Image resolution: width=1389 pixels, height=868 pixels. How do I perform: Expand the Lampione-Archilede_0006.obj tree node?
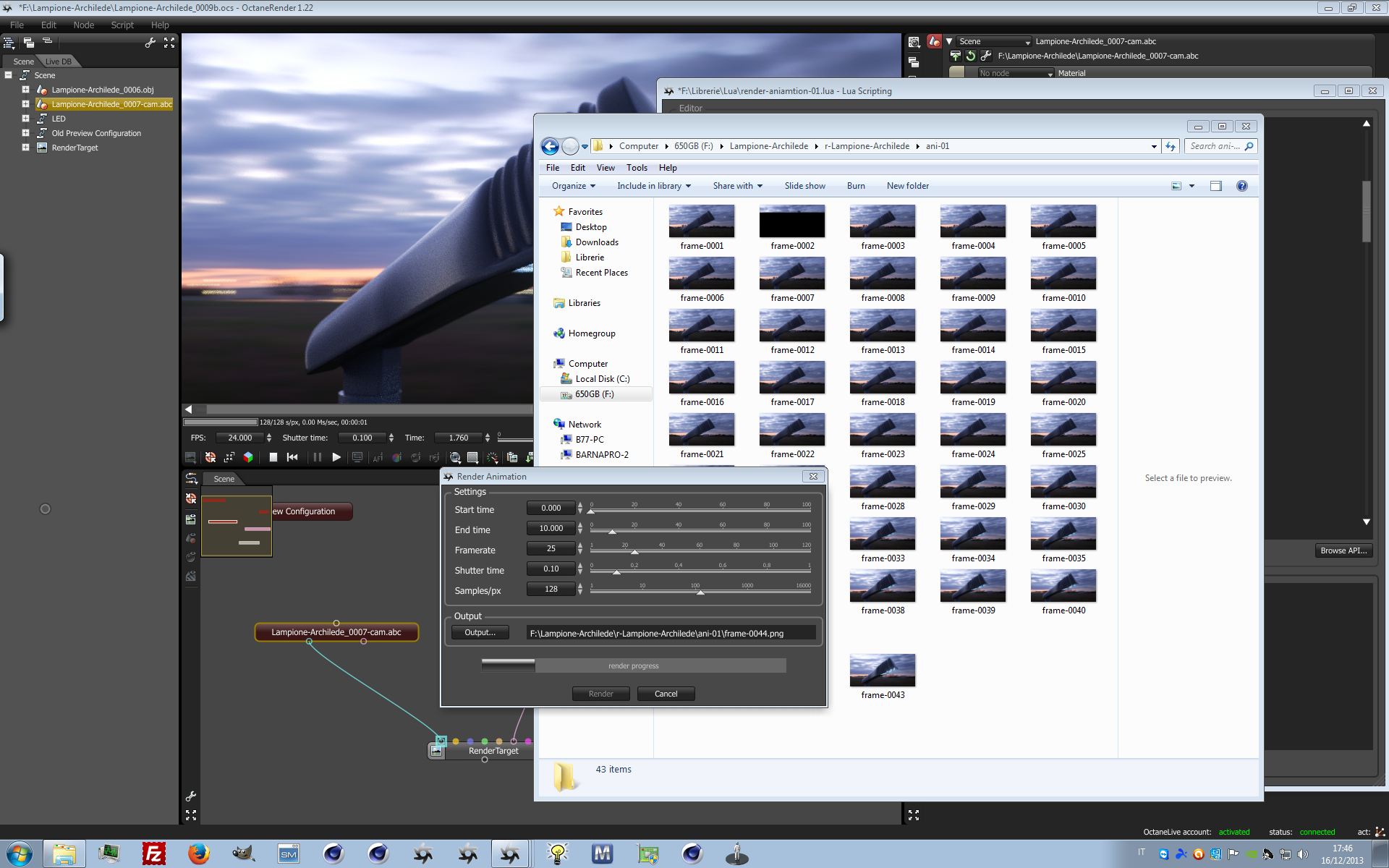(x=25, y=90)
